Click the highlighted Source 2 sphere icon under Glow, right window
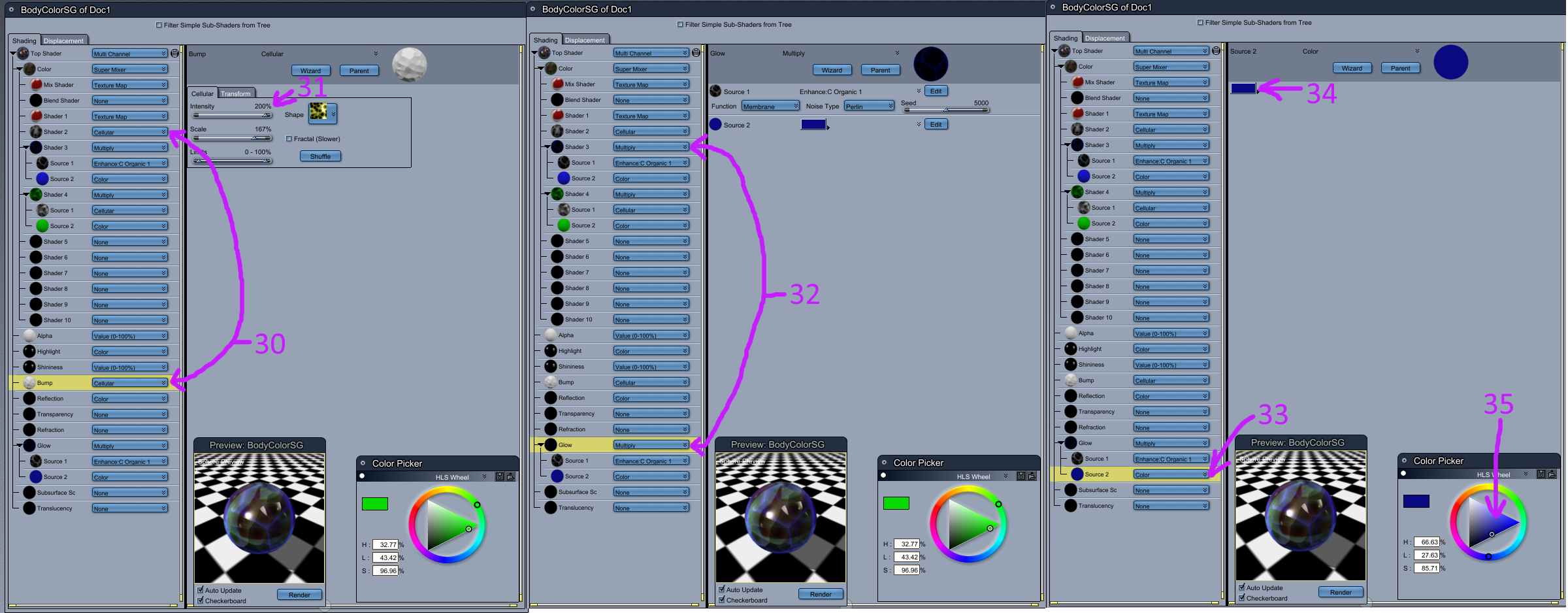This screenshot has width=1568, height=613. pyautogui.click(x=1077, y=474)
